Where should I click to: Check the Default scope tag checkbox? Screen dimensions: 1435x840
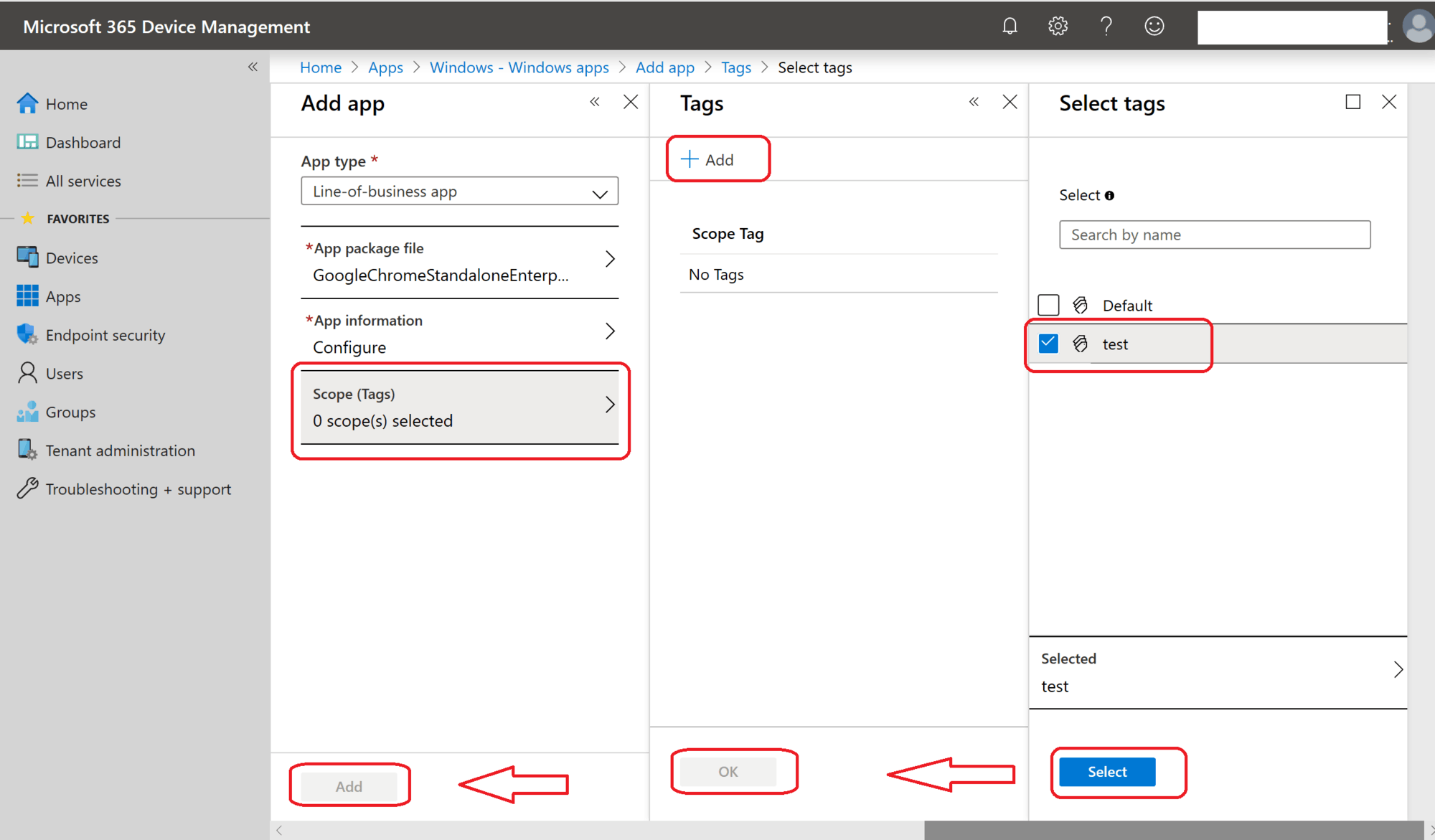coord(1048,305)
